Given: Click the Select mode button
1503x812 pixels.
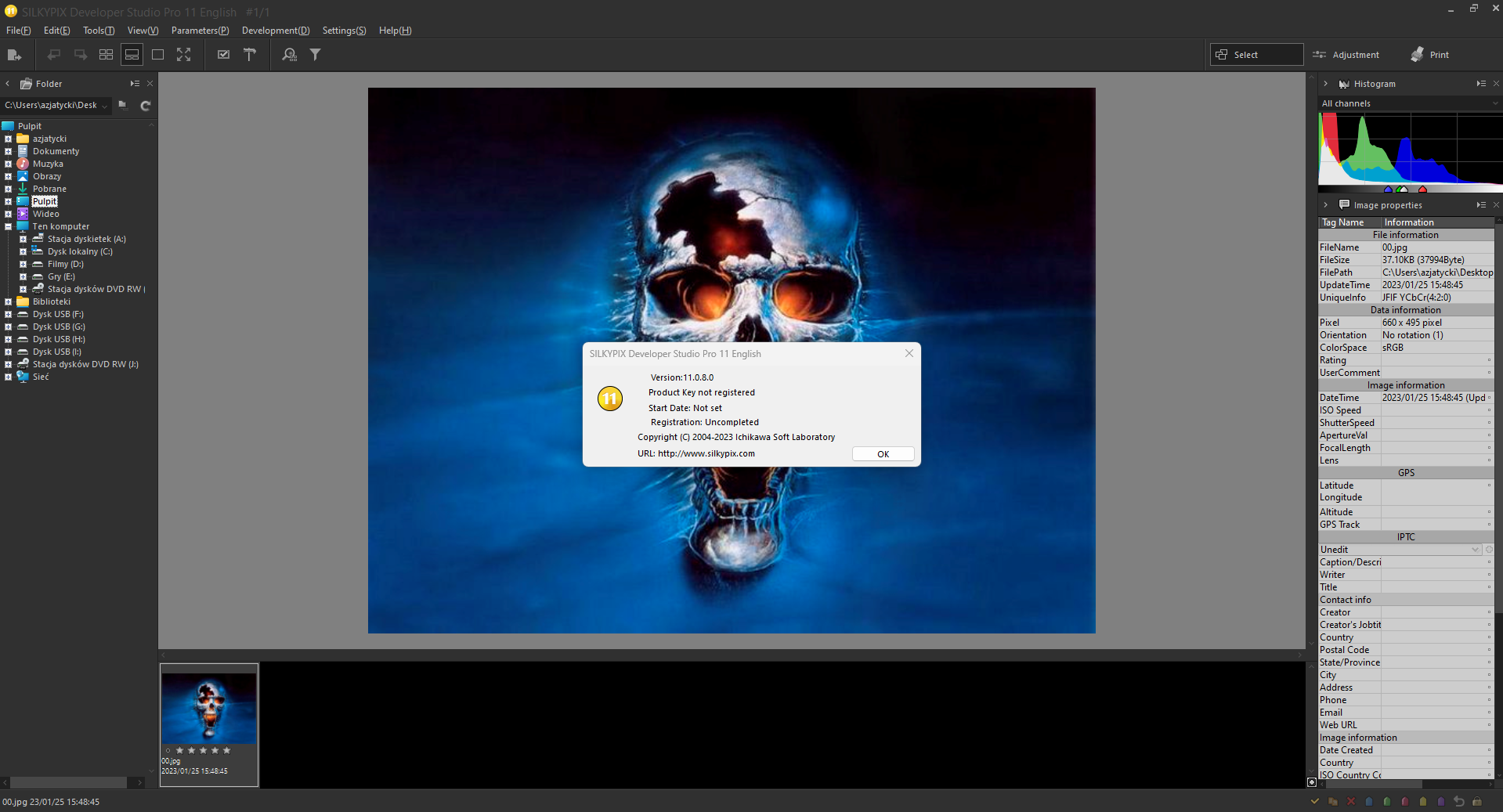Looking at the screenshot, I should (1256, 55).
